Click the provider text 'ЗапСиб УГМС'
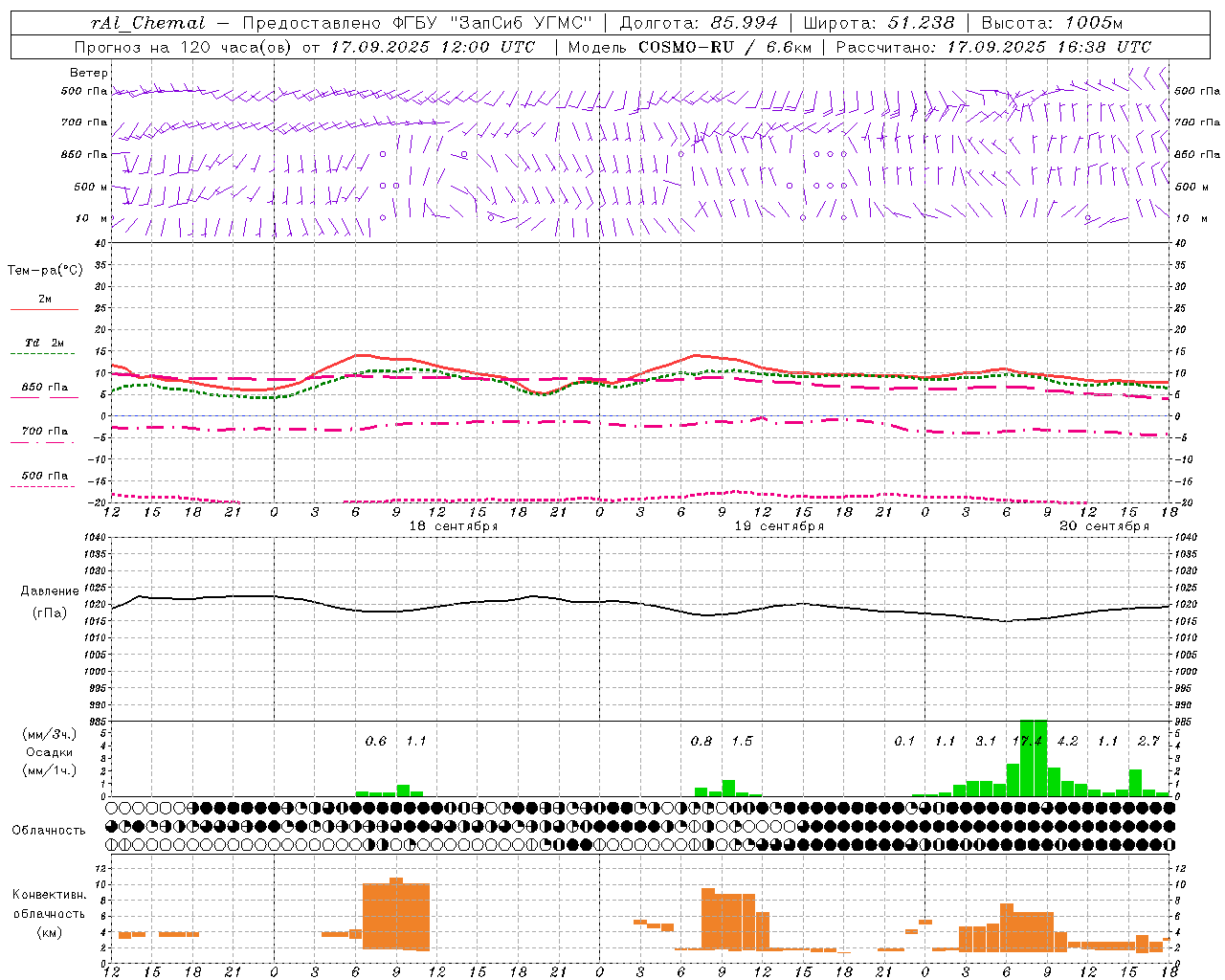The image size is (1225, 980). [x=521, y=23]
